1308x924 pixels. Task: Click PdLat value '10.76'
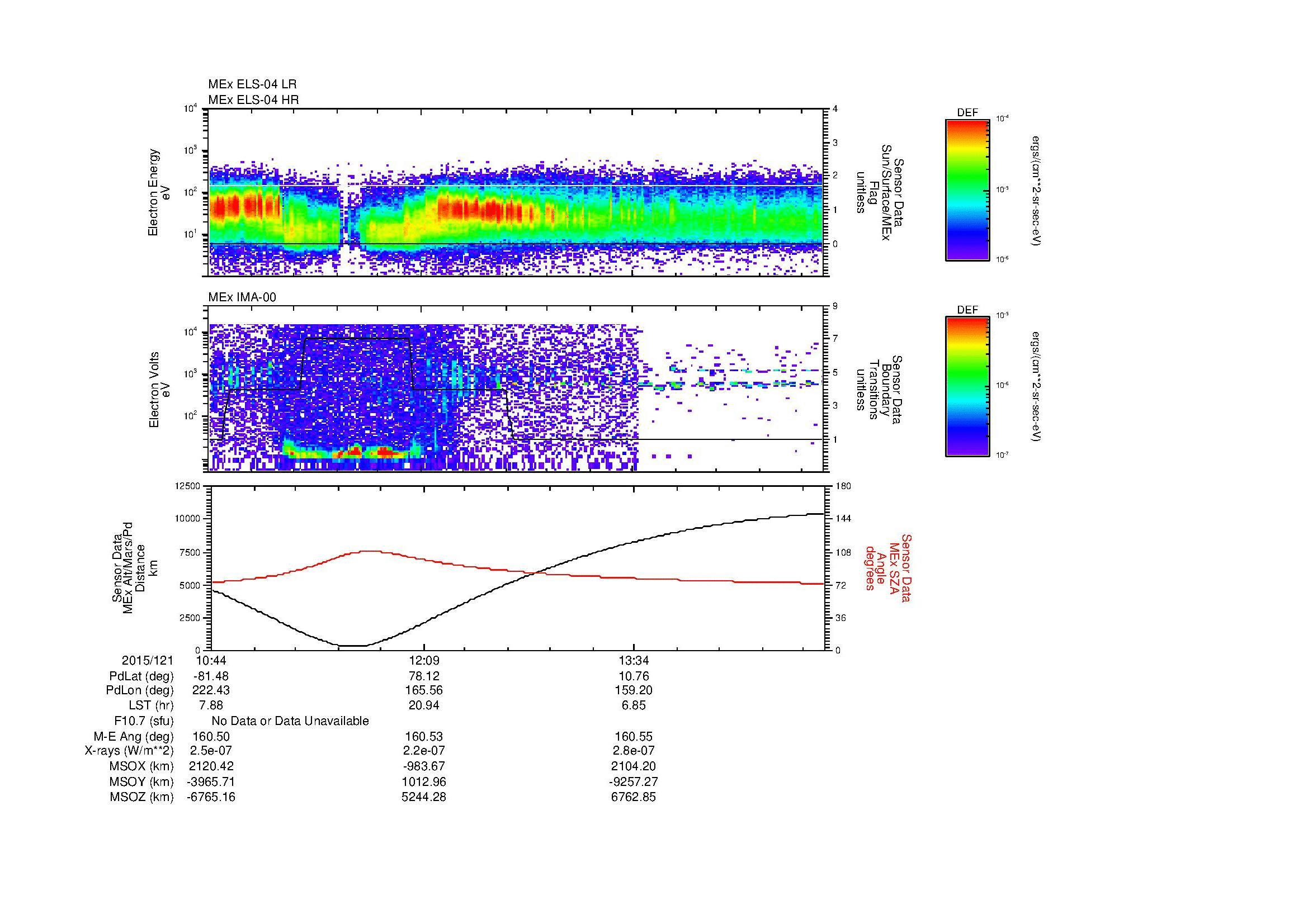(634, 676)
